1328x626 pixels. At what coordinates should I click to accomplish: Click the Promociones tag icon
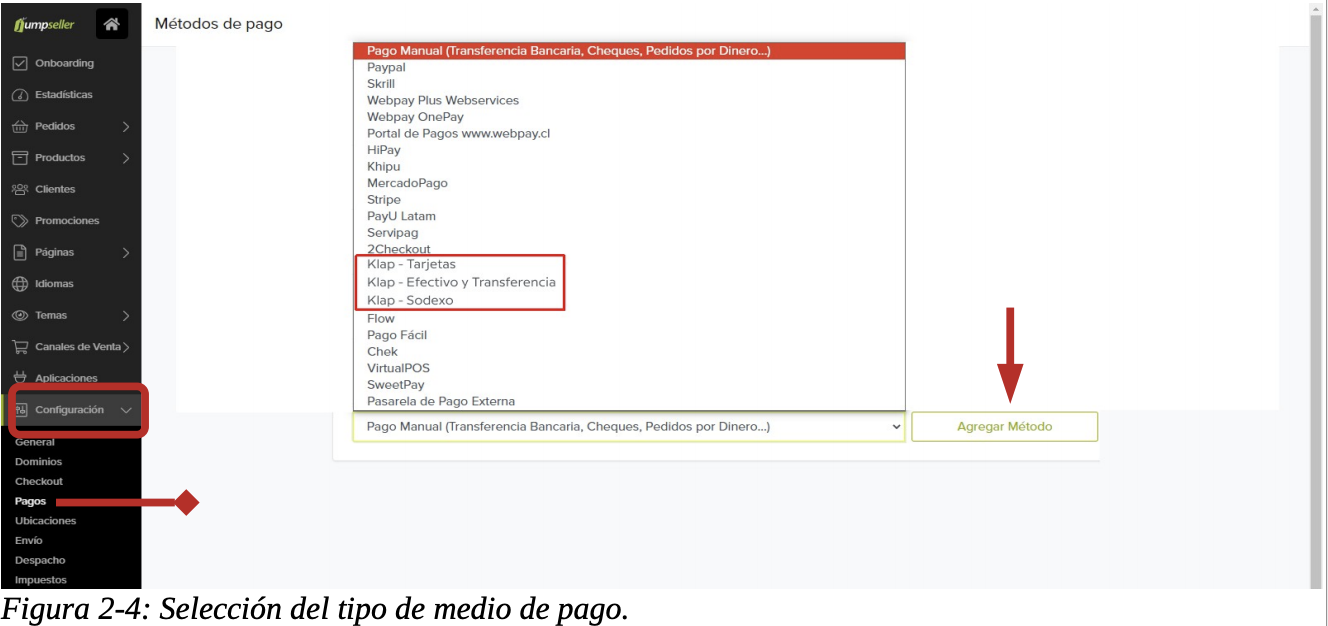pos(20,221)
